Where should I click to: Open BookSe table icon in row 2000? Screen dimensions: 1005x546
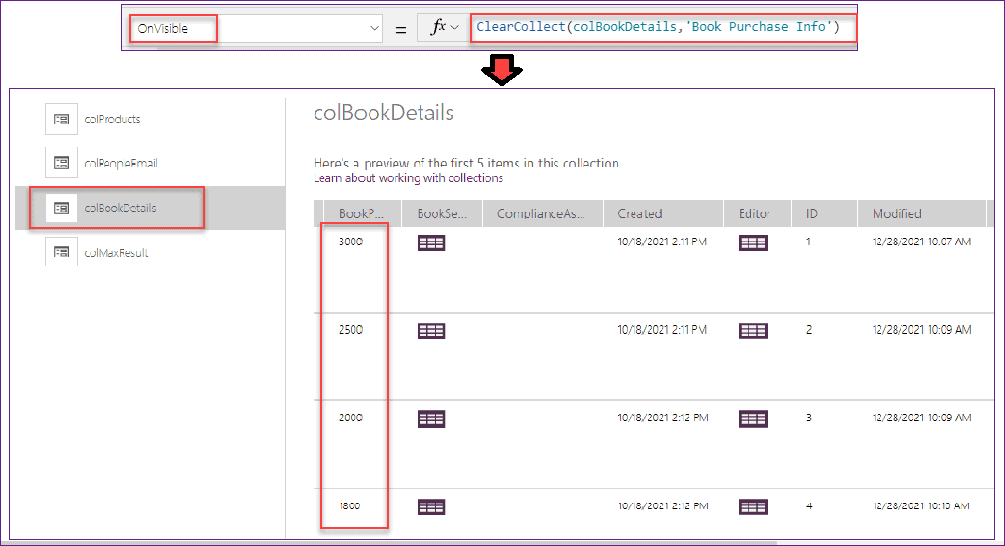coord(431,419)
